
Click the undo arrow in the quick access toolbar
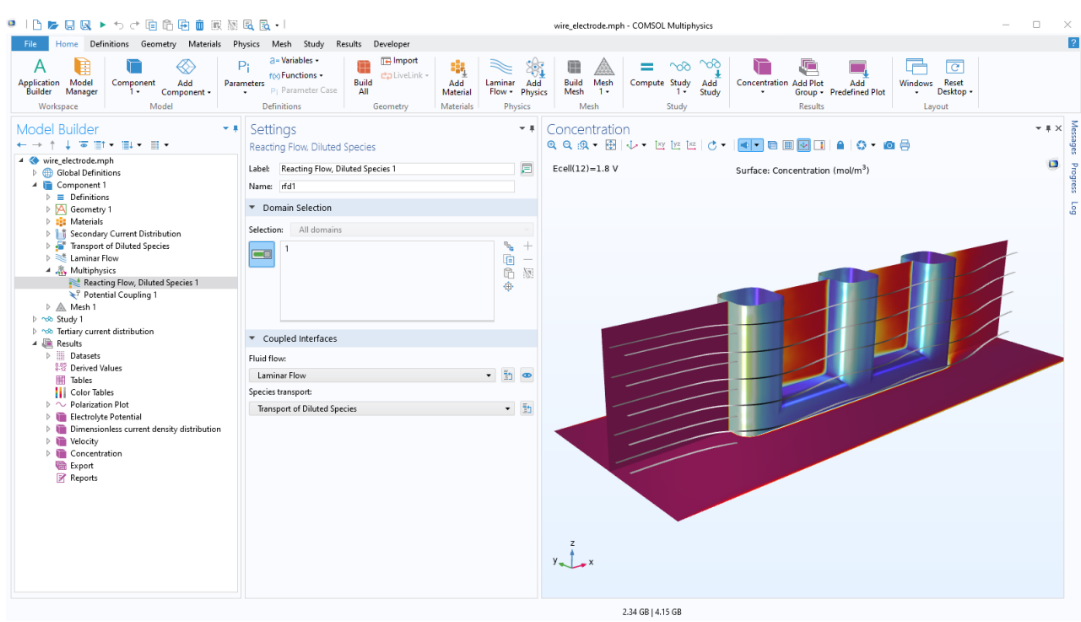119,26
